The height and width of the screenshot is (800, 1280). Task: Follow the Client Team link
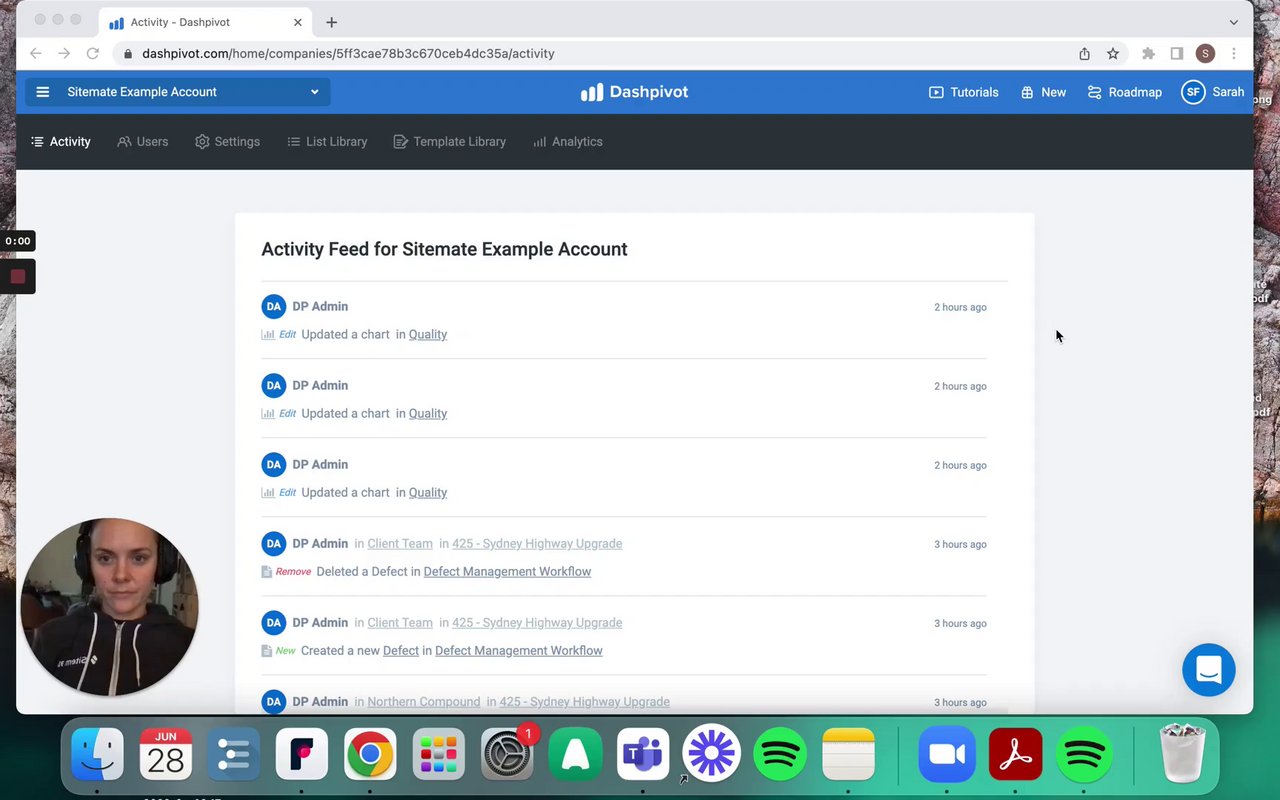point(399,544)
